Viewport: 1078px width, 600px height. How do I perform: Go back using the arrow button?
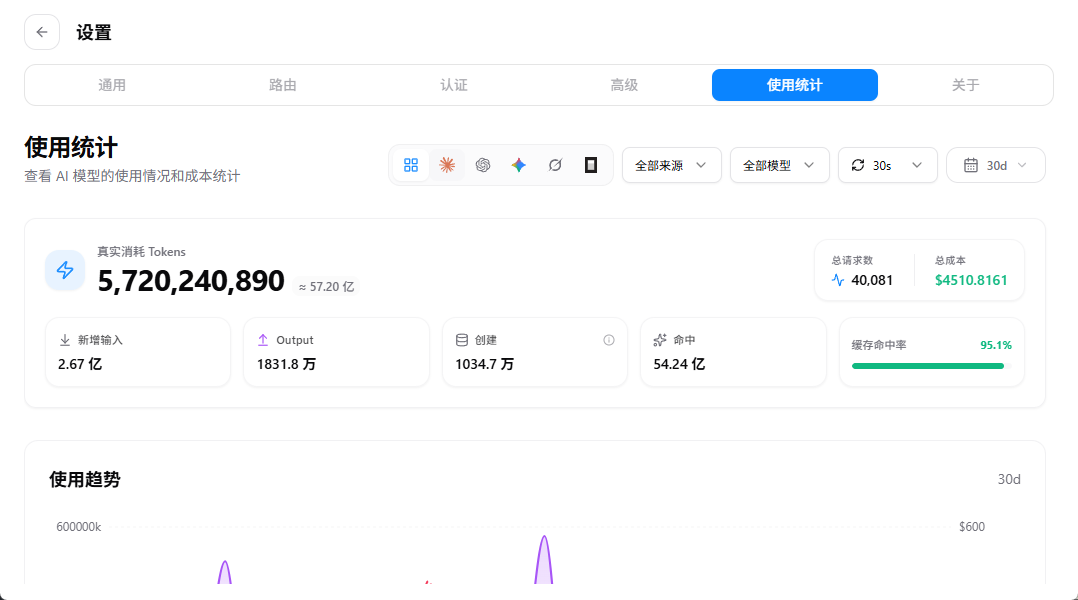(42, 32)
